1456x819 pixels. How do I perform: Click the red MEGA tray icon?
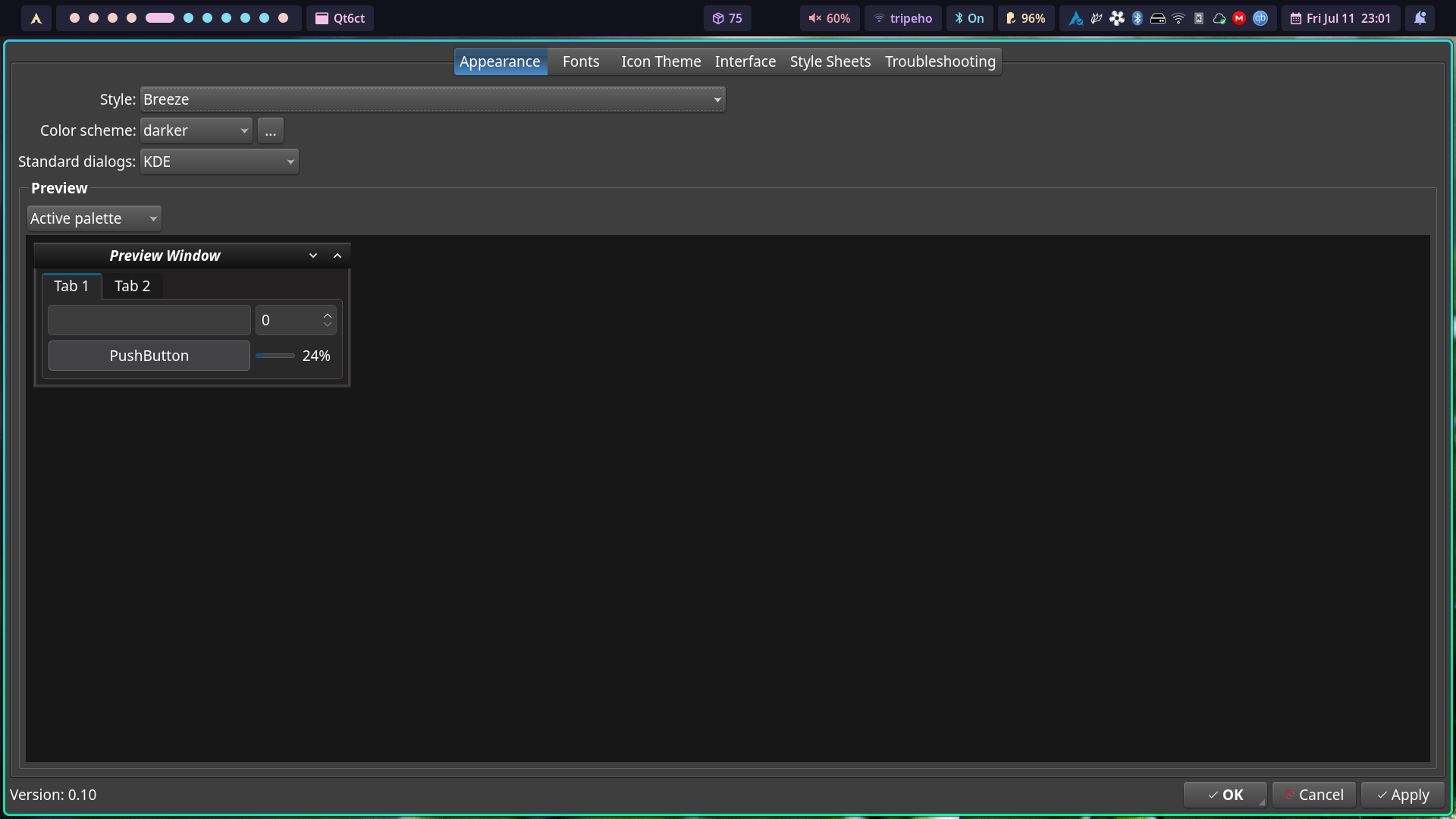point(1239,18)
